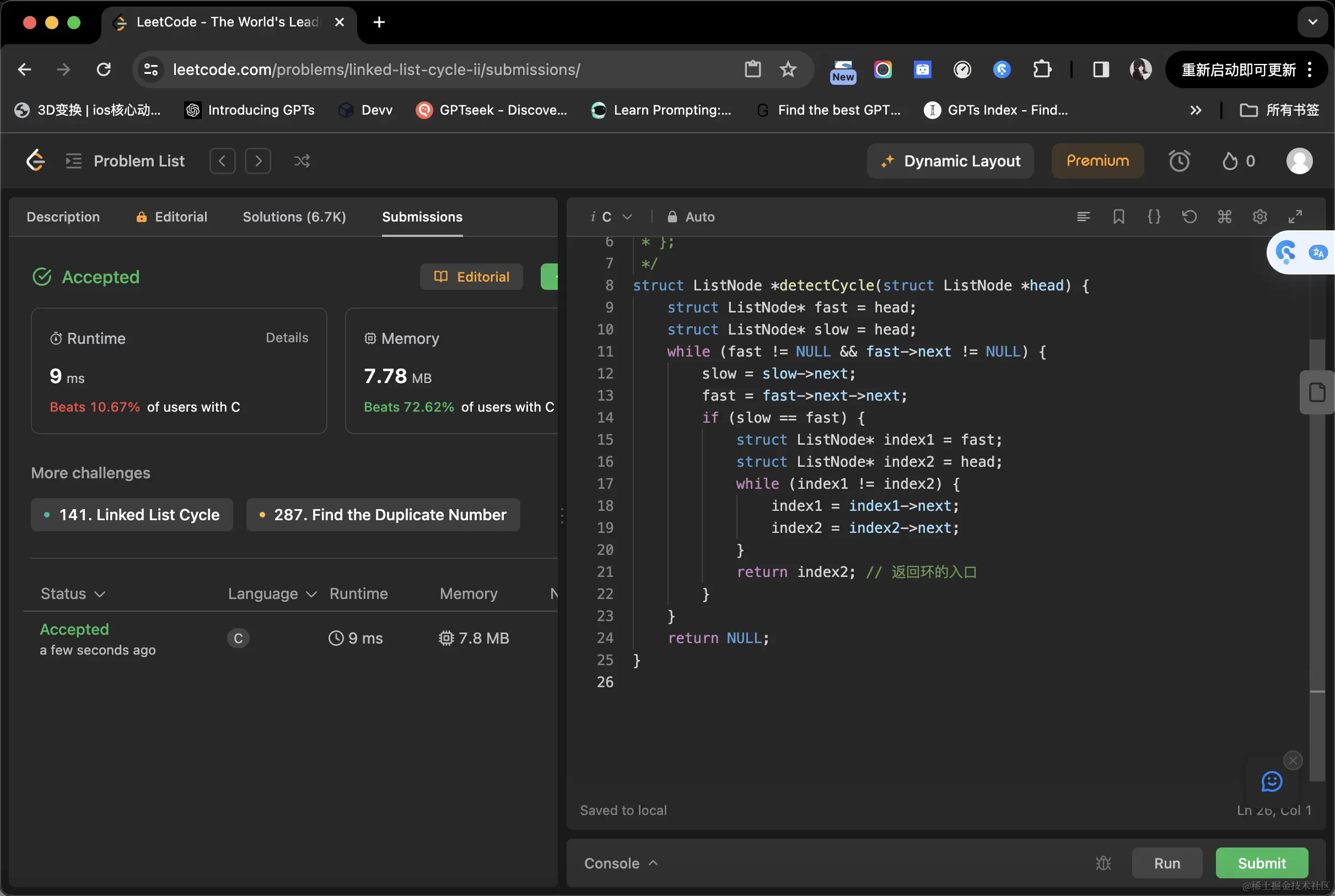Image resolution: width=1335 pixels, height=896 pixels.
Task: Click the timer clock icon in header
Action: coord(1179,161)
